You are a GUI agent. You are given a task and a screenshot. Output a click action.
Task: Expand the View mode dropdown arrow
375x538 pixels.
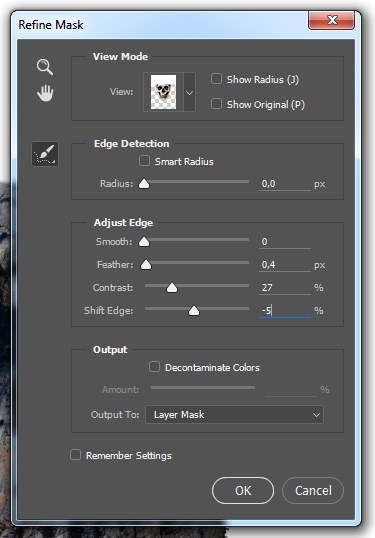pos(189,92)
